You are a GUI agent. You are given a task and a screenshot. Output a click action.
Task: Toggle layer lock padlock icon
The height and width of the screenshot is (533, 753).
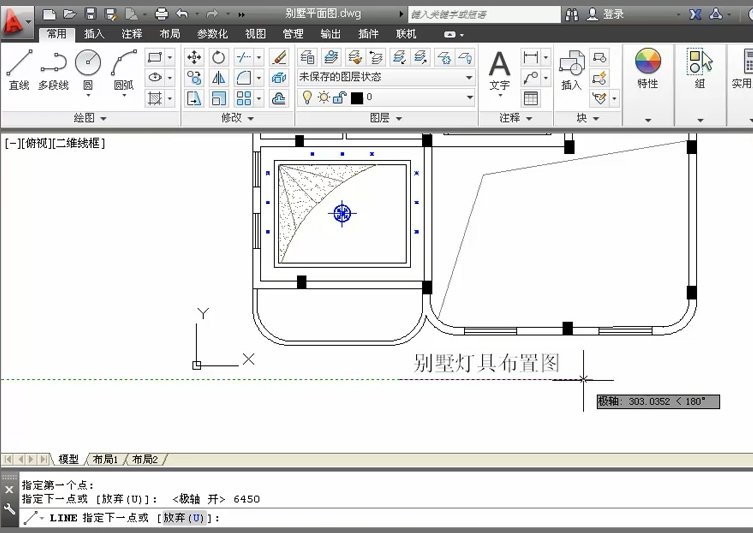[x=340, y=98]
